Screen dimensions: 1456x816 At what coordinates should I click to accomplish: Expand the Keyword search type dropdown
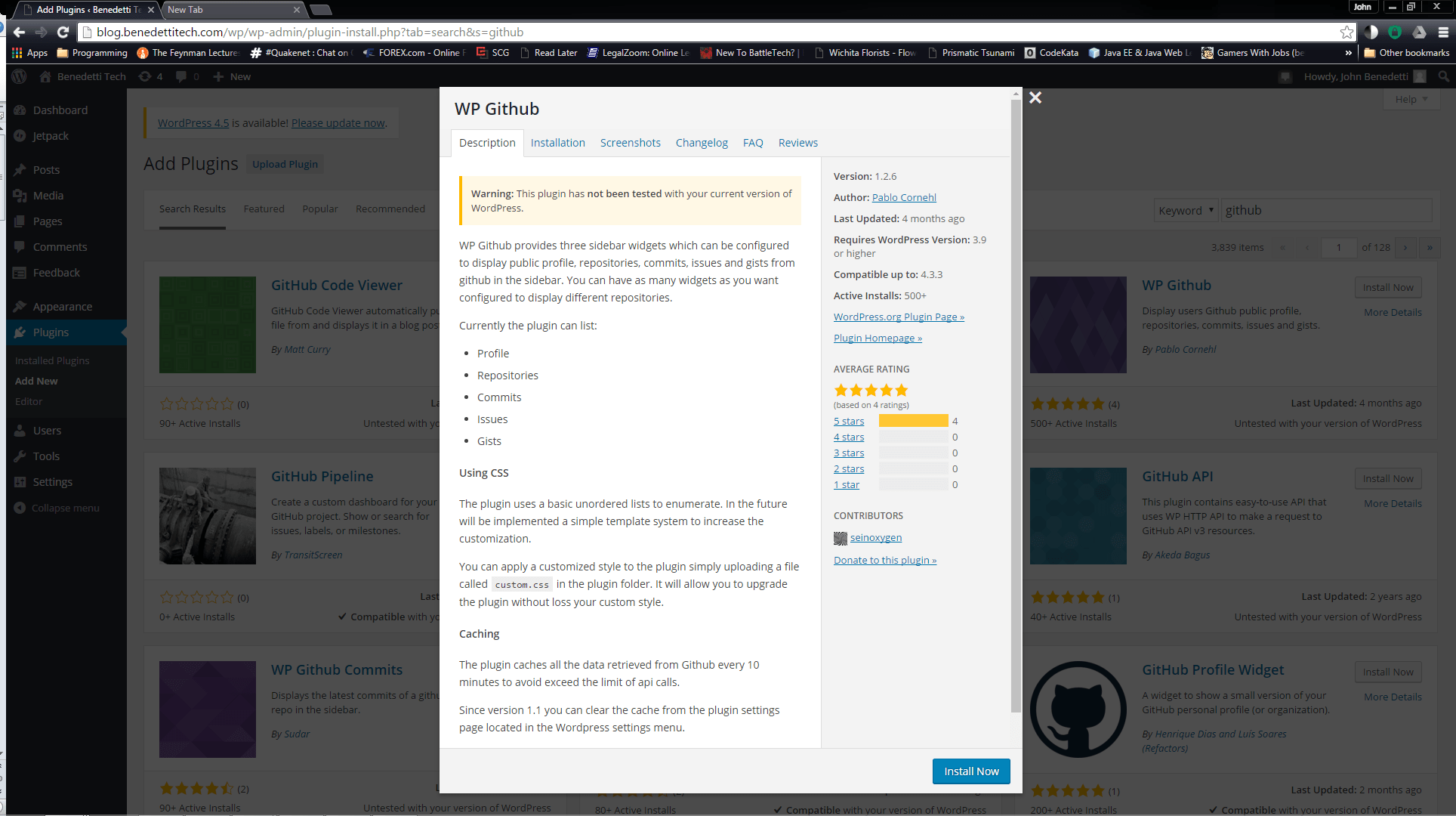coord(1186,210)
